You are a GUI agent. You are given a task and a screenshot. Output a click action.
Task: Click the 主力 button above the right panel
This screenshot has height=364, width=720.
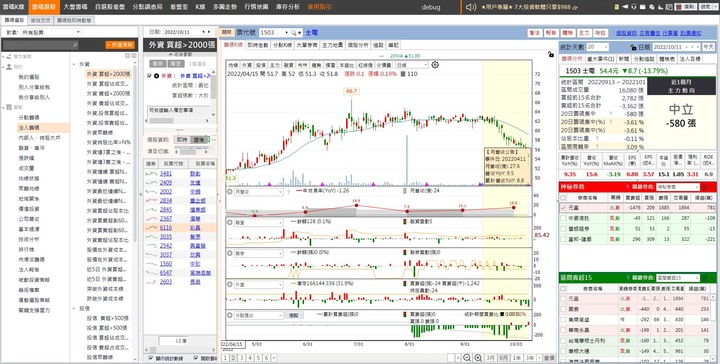[x=584, y=33]
